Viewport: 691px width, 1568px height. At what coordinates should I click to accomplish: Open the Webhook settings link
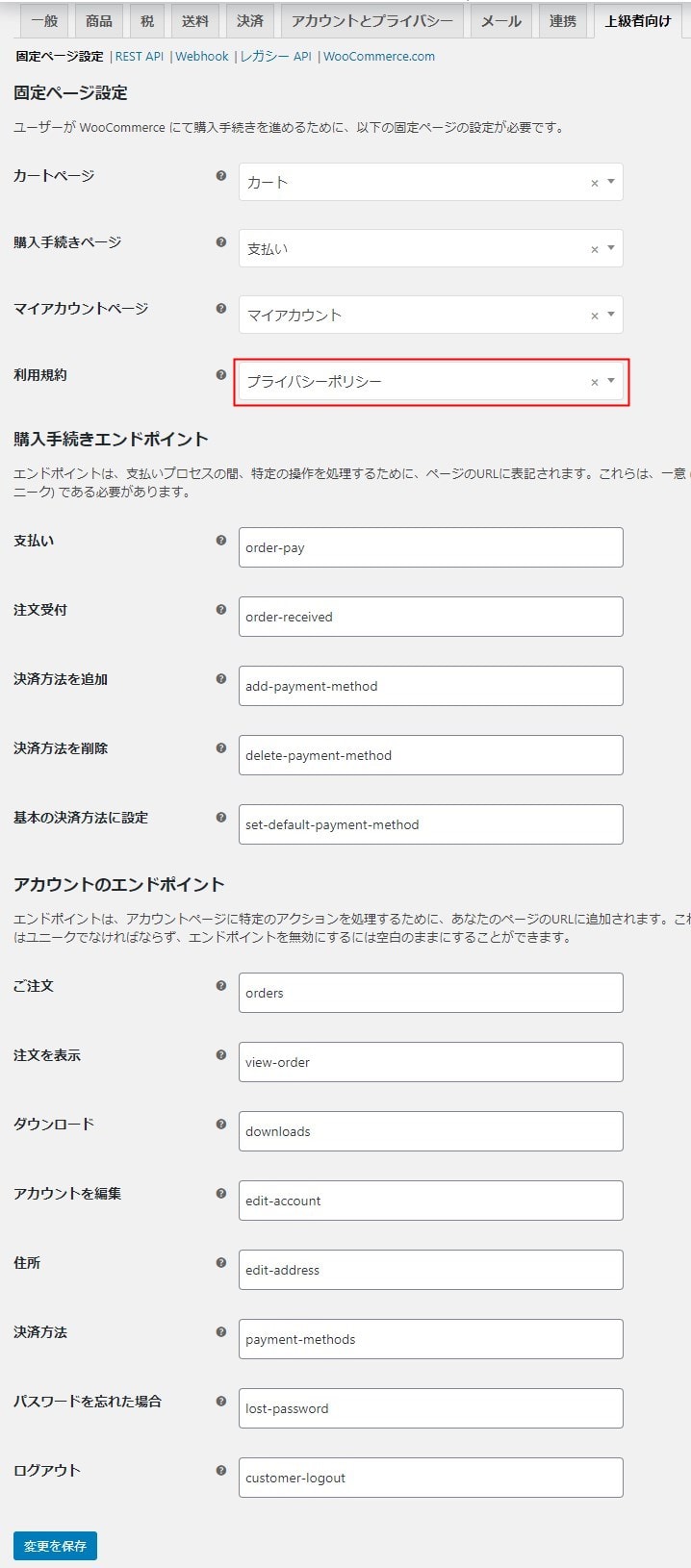[202, 57]
